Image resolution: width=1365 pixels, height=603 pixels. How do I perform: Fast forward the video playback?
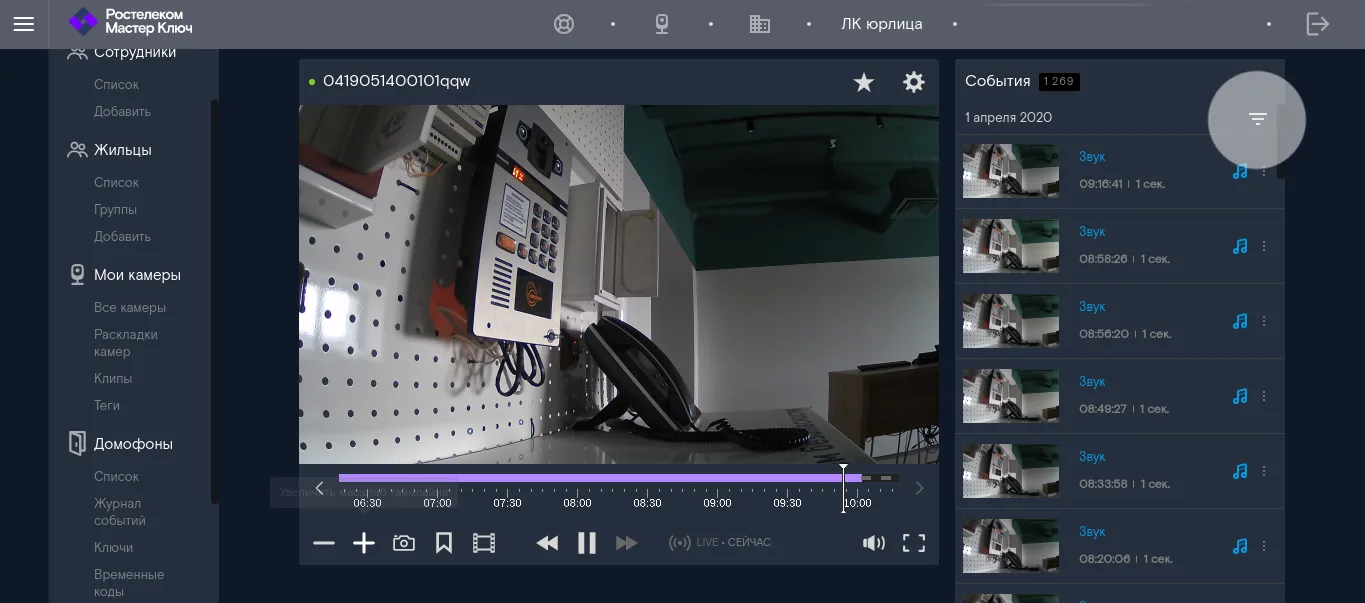click(x=627, y=543)
